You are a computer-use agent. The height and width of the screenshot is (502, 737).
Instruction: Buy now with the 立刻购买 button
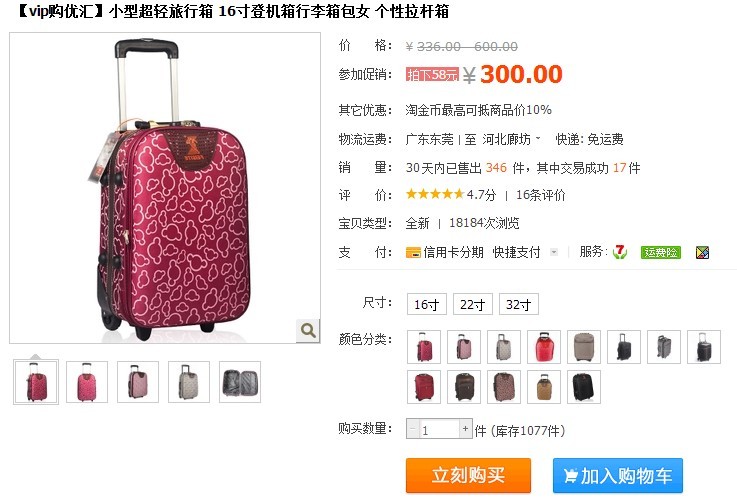click(x=468, y=475)
